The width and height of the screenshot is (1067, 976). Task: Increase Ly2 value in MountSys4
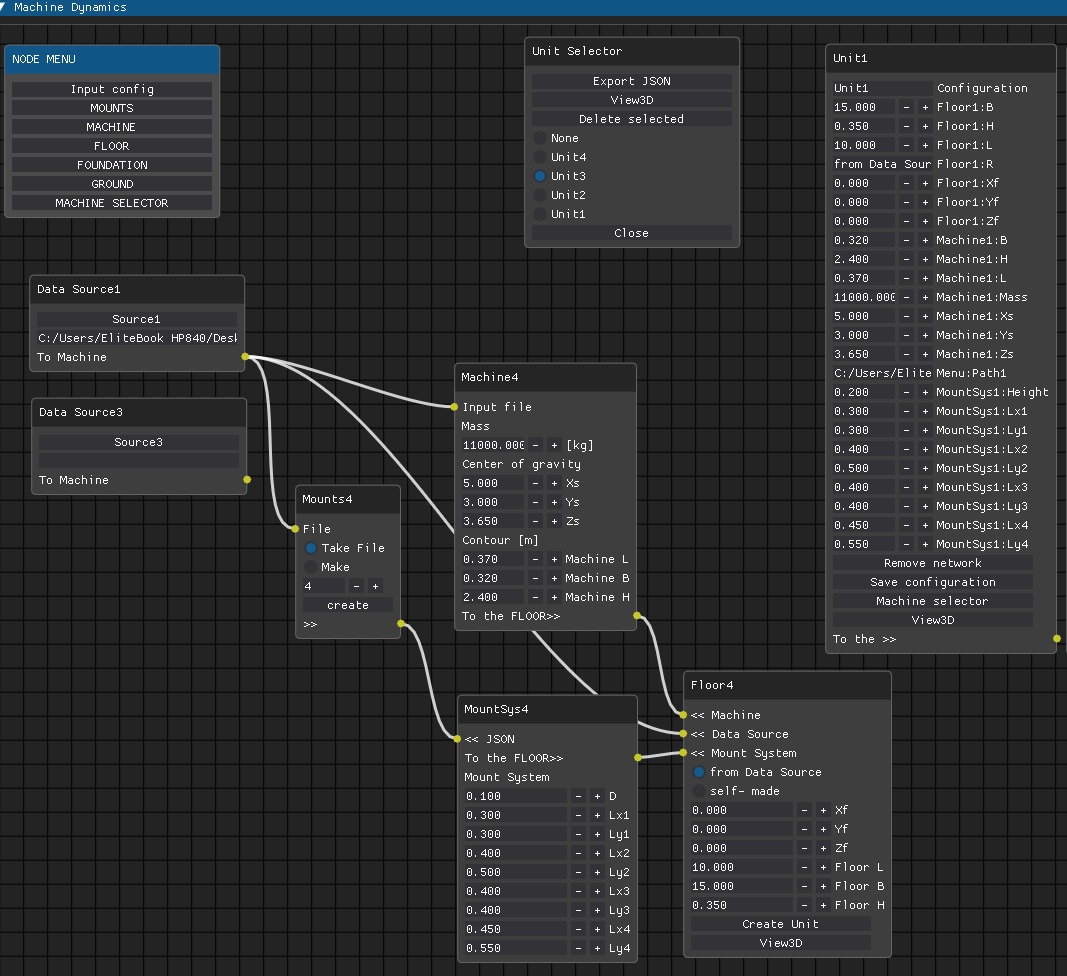click(x=597, y=873)
